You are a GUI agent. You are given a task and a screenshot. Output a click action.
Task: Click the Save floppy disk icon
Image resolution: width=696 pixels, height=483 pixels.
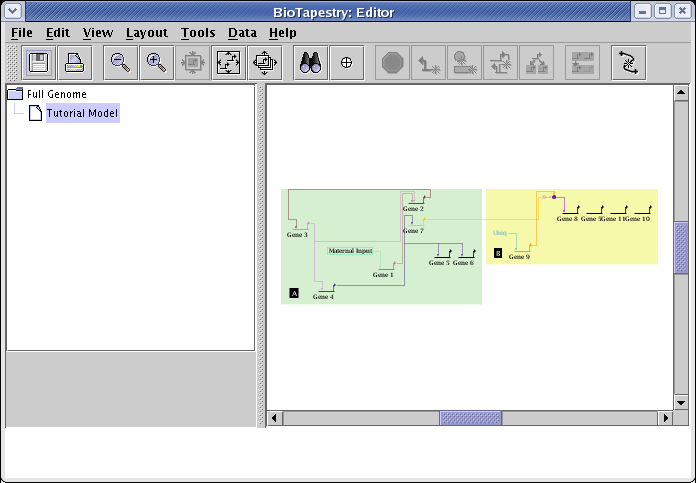coord(40,63)
